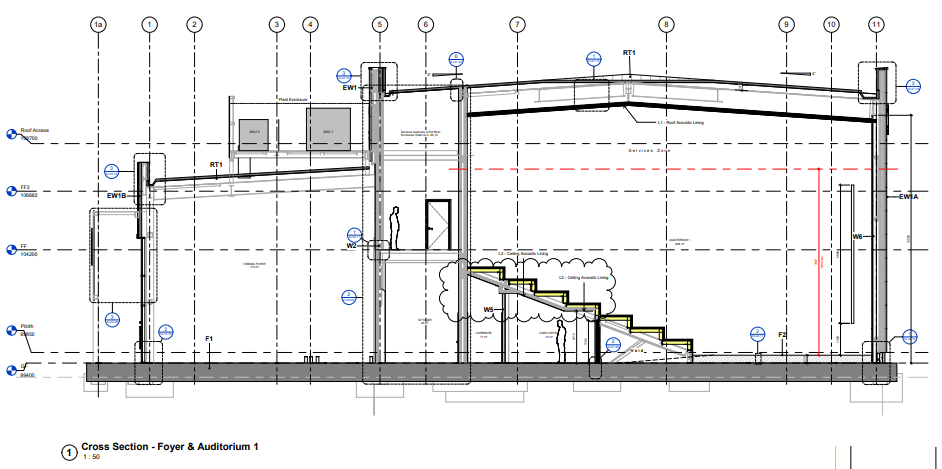This screenshot has height=469, width=942.
Task: Select the standing human figure near the door
Action: (396, 228)
